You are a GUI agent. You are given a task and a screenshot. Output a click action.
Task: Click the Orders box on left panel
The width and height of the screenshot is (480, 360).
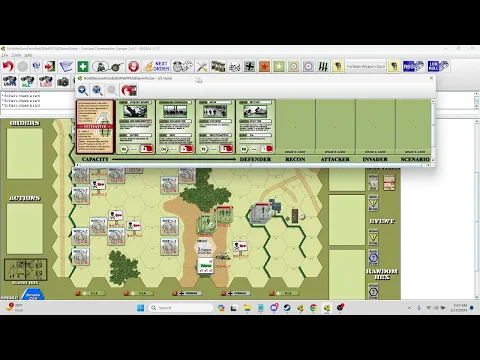point(25,154)
